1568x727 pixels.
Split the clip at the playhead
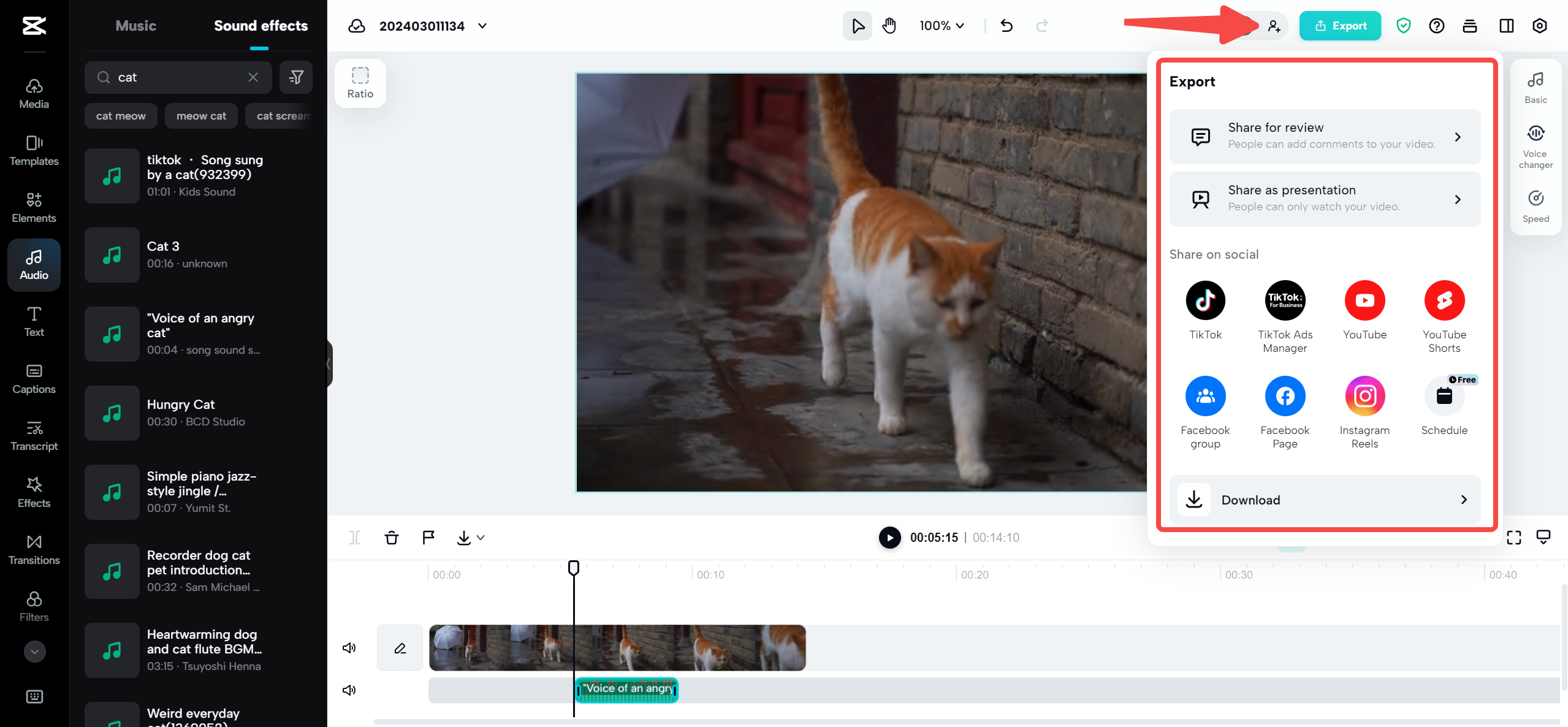(x=356, y=537)
